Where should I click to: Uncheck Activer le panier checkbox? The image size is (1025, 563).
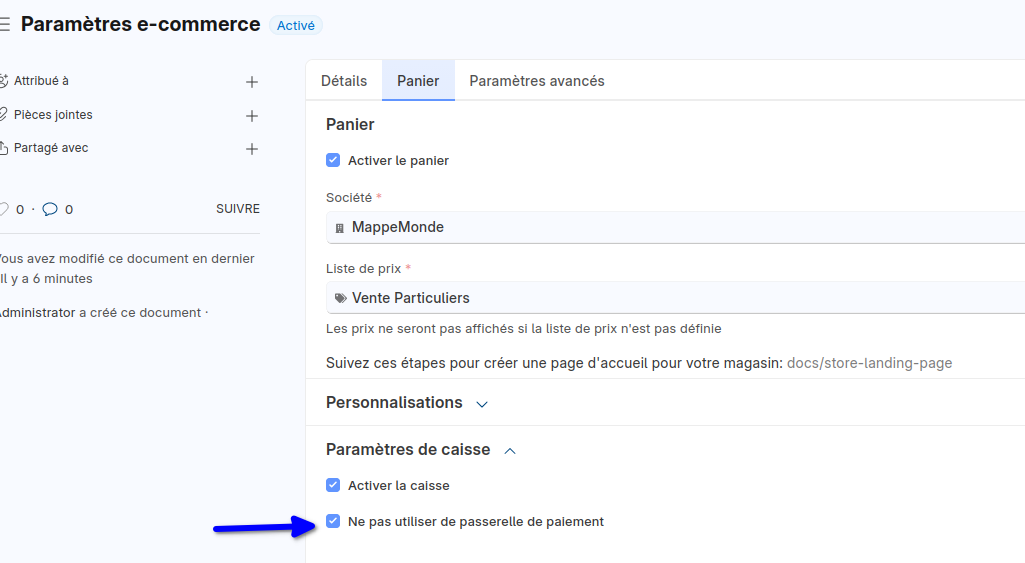tap(333, 160)
